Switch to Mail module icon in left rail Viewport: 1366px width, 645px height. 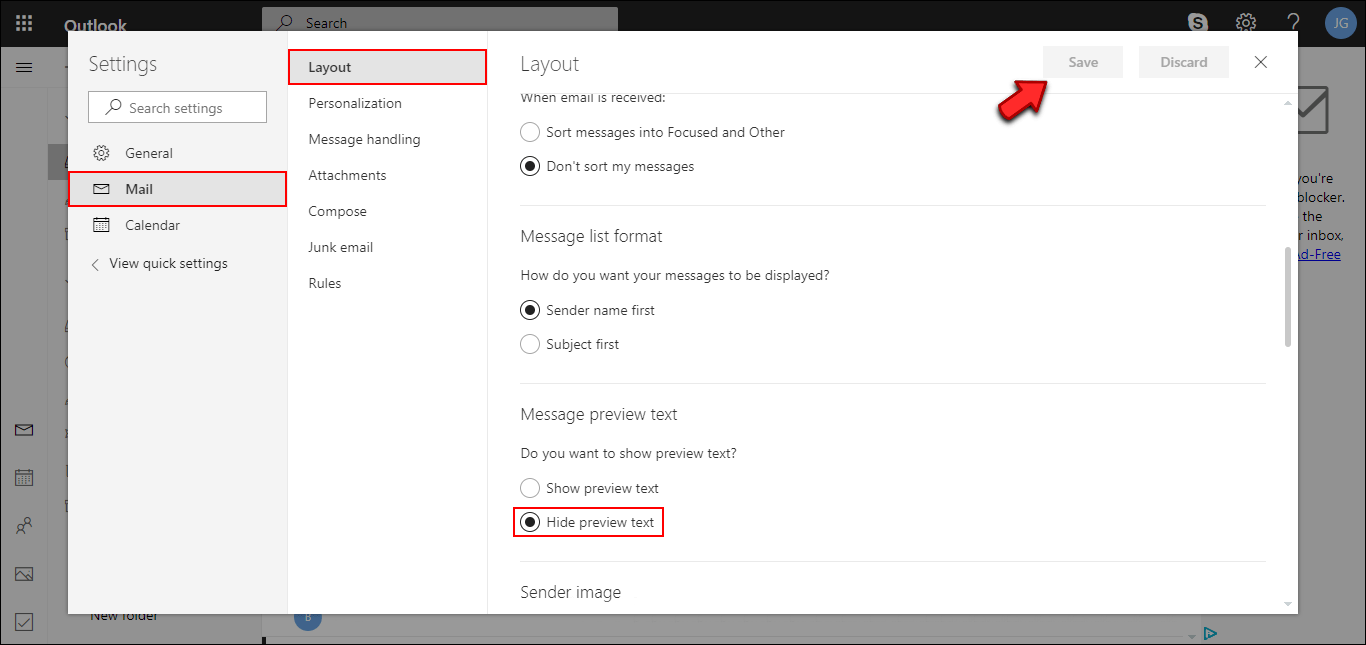coord(24,430)
